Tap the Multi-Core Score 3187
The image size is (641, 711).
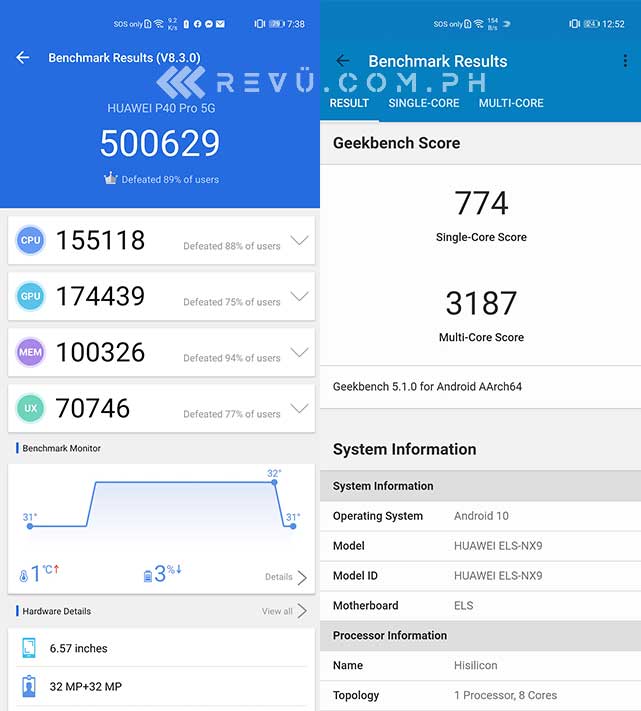[481, 303]
